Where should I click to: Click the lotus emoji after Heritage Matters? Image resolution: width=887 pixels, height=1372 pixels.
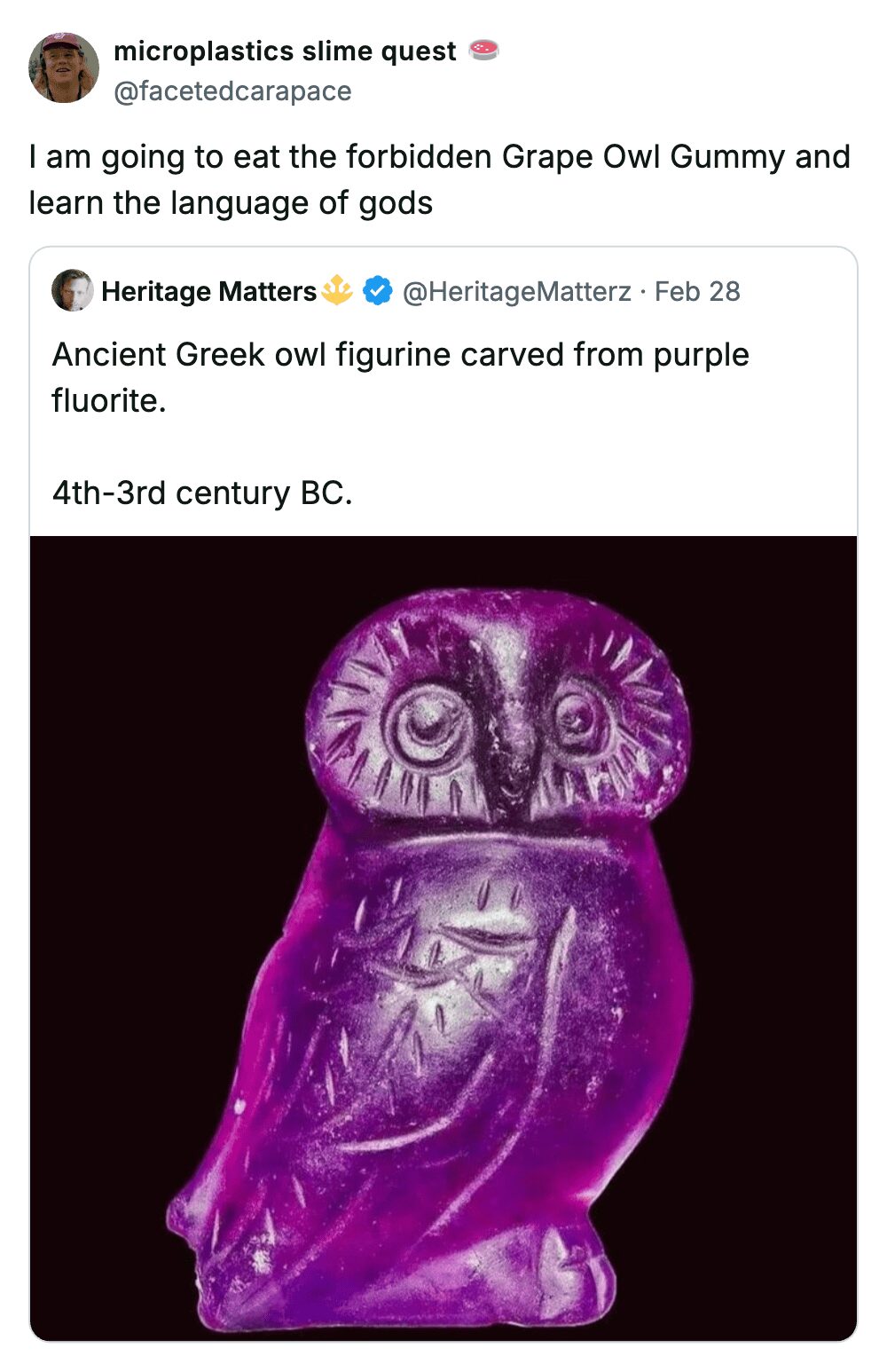337,288
